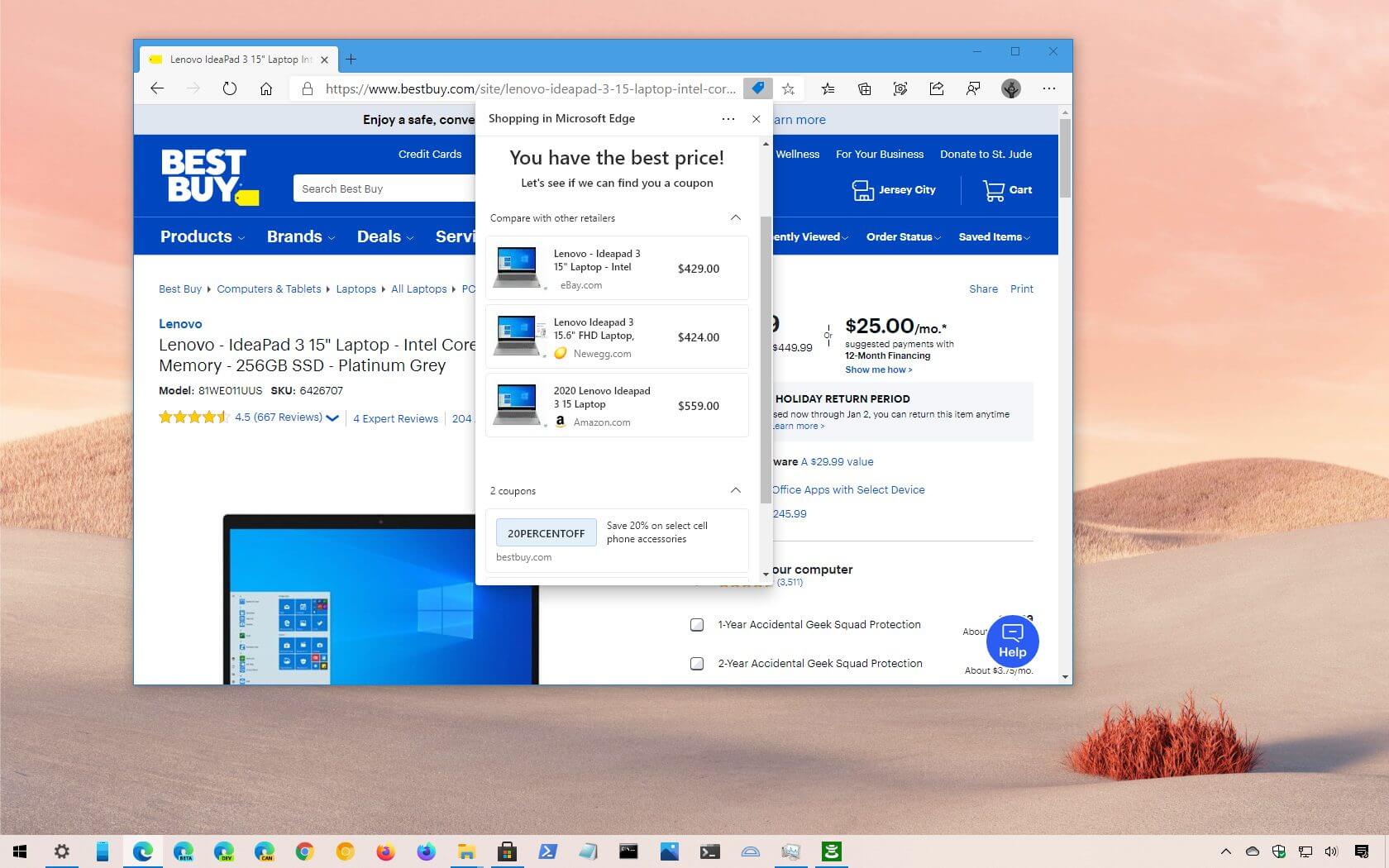Collapse Compare with other retailers section

click(x=735, y=217)
